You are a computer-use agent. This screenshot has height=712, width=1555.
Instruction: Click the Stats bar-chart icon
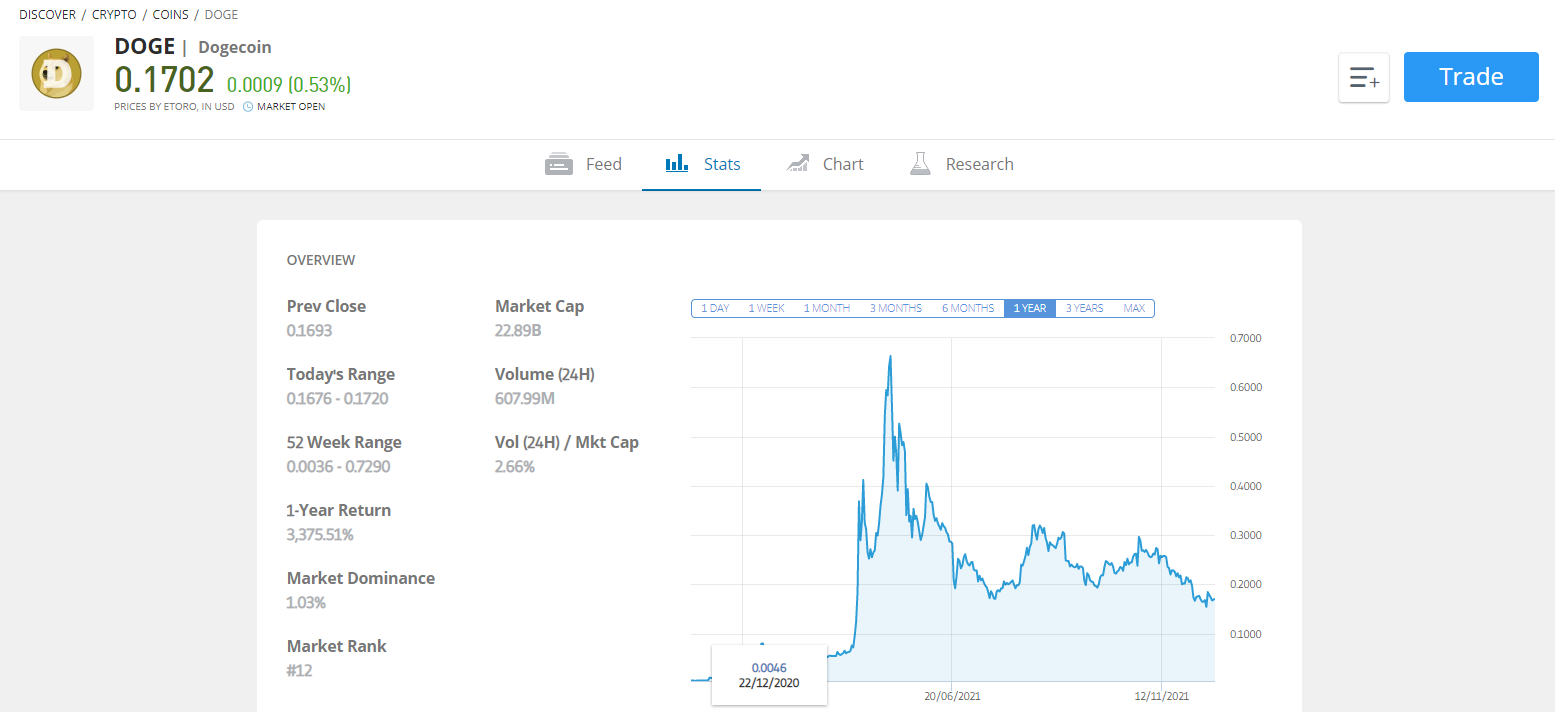tap(677, 163)
